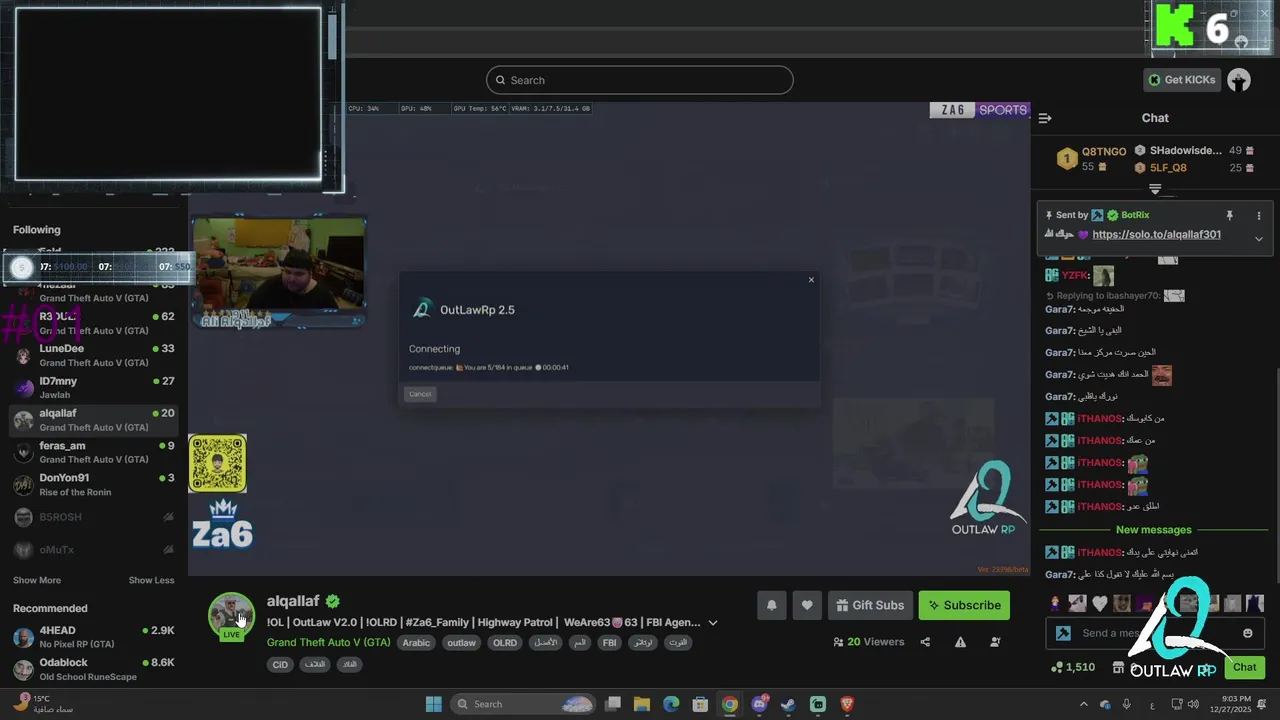The height and width of the screenshot is (720, 1280).
Task: Click Show Less in the Following list
Action: (x=151, y=580)
